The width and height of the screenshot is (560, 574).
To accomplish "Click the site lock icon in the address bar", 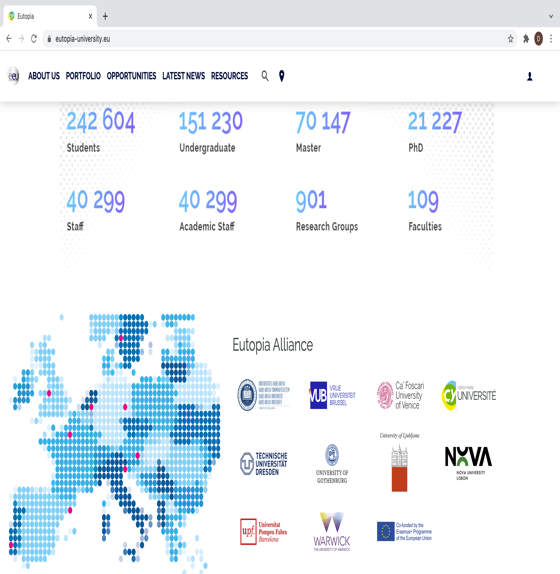I will click(x=49, y=39).
